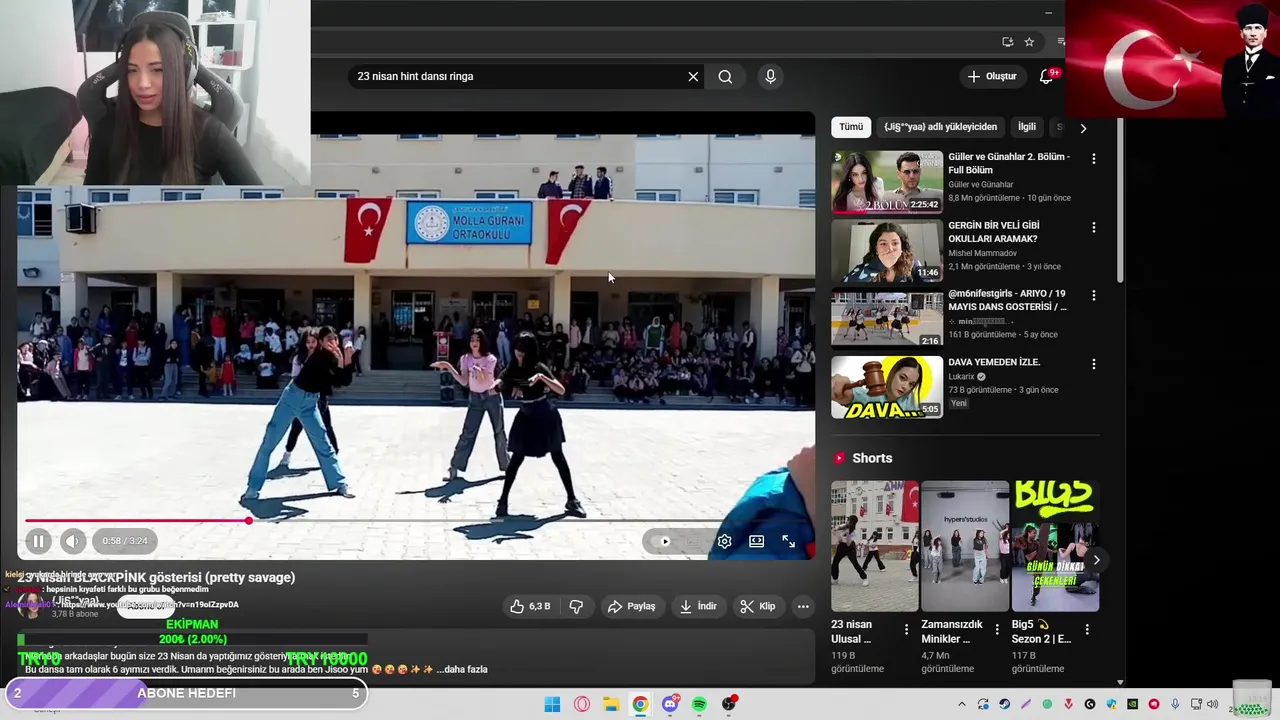
Task: Download the video with İndir
Action: click(698, 606)
